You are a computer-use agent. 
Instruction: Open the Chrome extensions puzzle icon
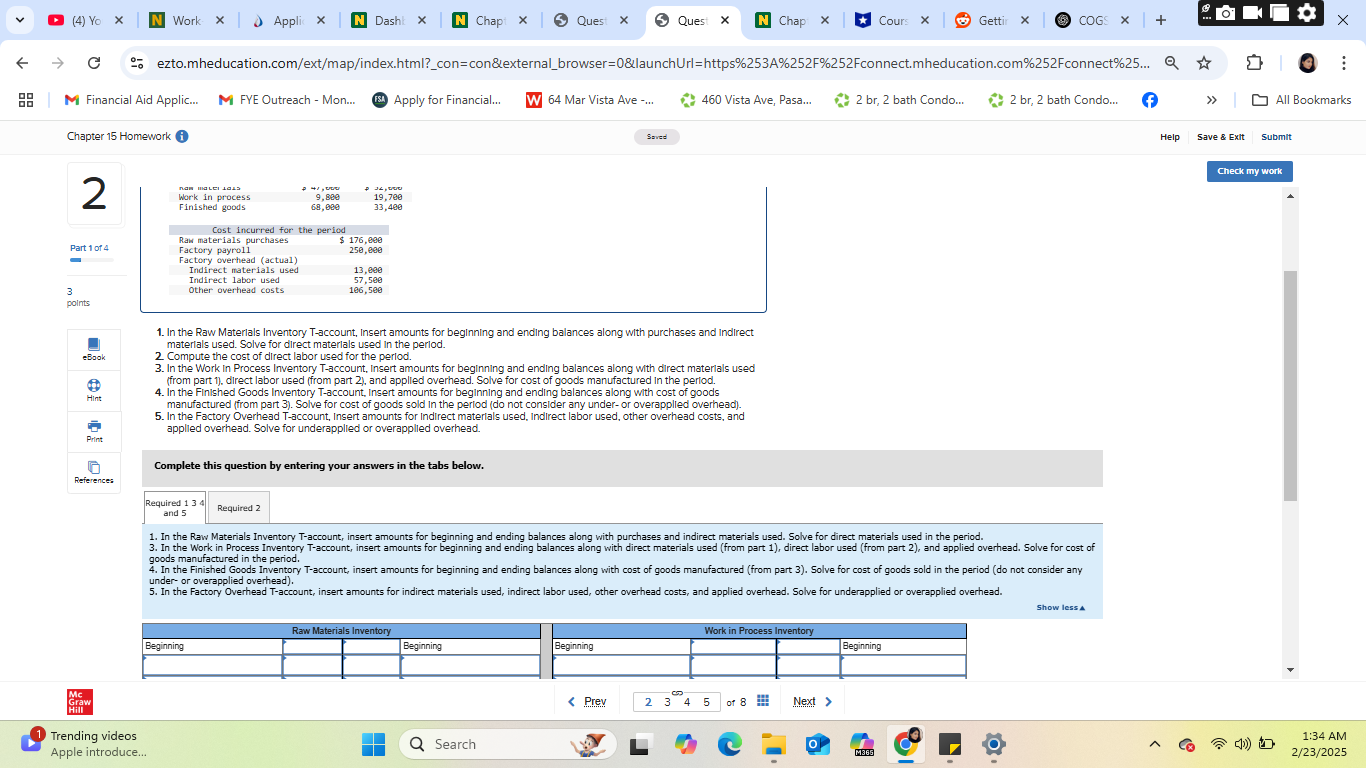coord(1255,63)
